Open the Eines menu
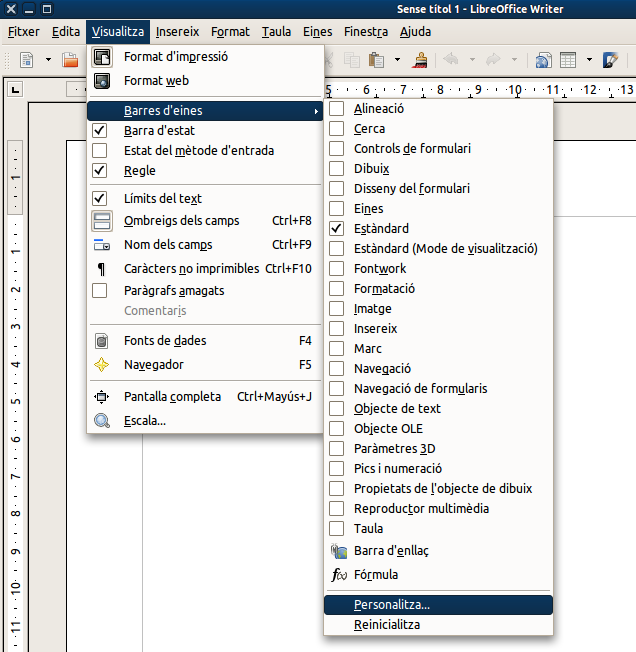 click(x=318, y=32)
